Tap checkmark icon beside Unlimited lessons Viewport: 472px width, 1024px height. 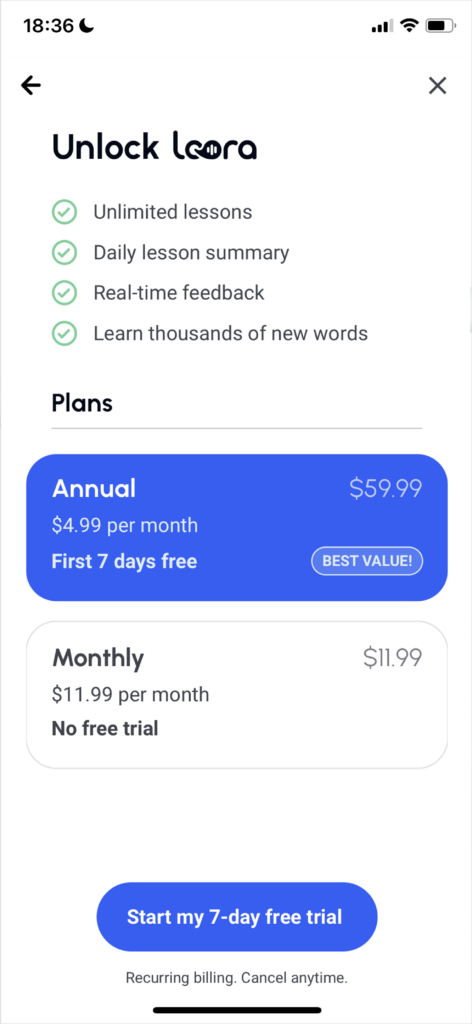[x=64, y=212]
